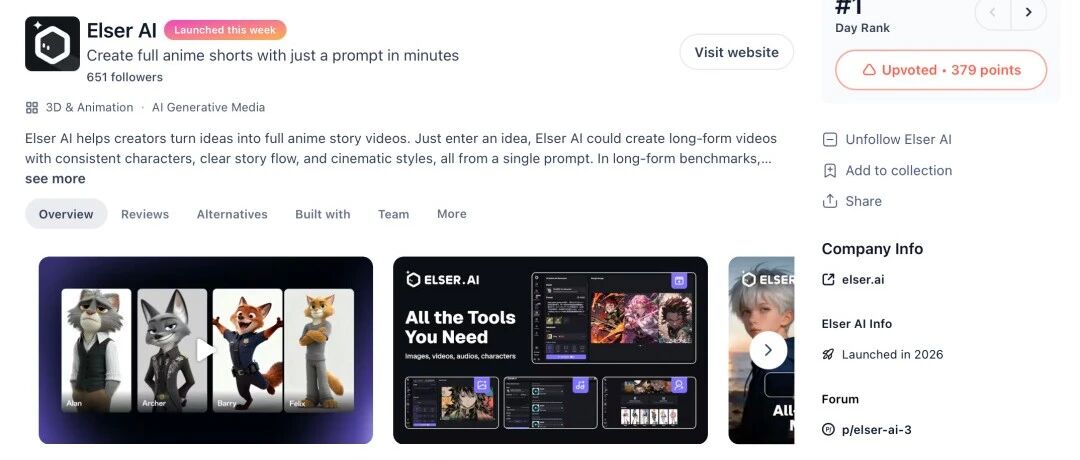Expand description with see more

[55, 179]
